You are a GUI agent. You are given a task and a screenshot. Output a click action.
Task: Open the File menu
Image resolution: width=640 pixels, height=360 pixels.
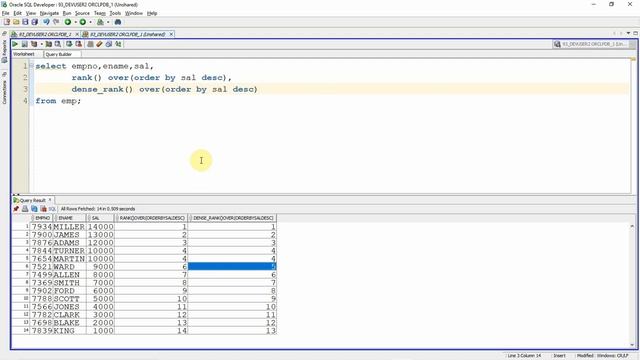[x=5, y=13]
